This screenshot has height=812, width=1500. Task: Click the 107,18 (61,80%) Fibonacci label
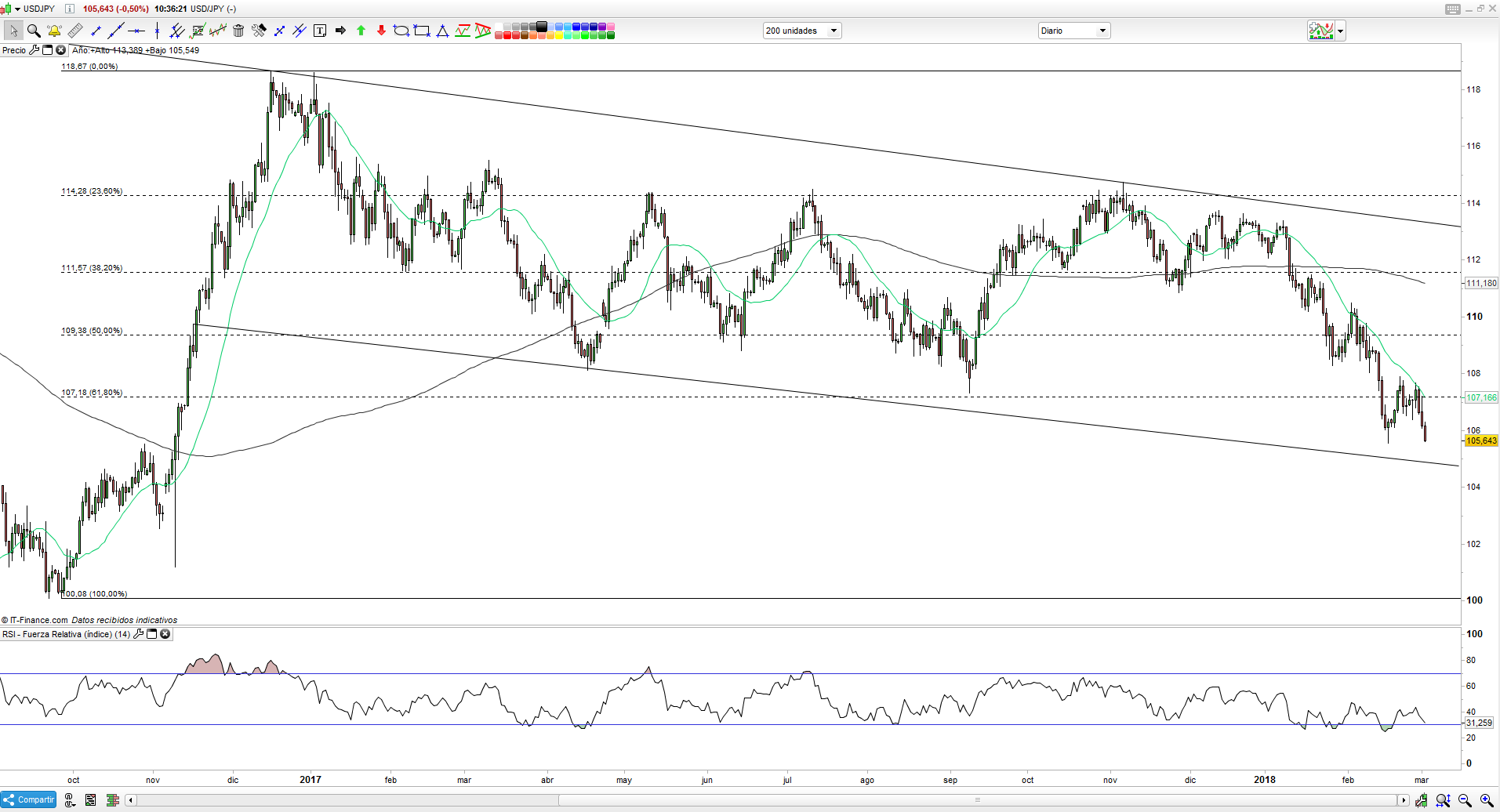pyautogui.click(x=92, y=393)
